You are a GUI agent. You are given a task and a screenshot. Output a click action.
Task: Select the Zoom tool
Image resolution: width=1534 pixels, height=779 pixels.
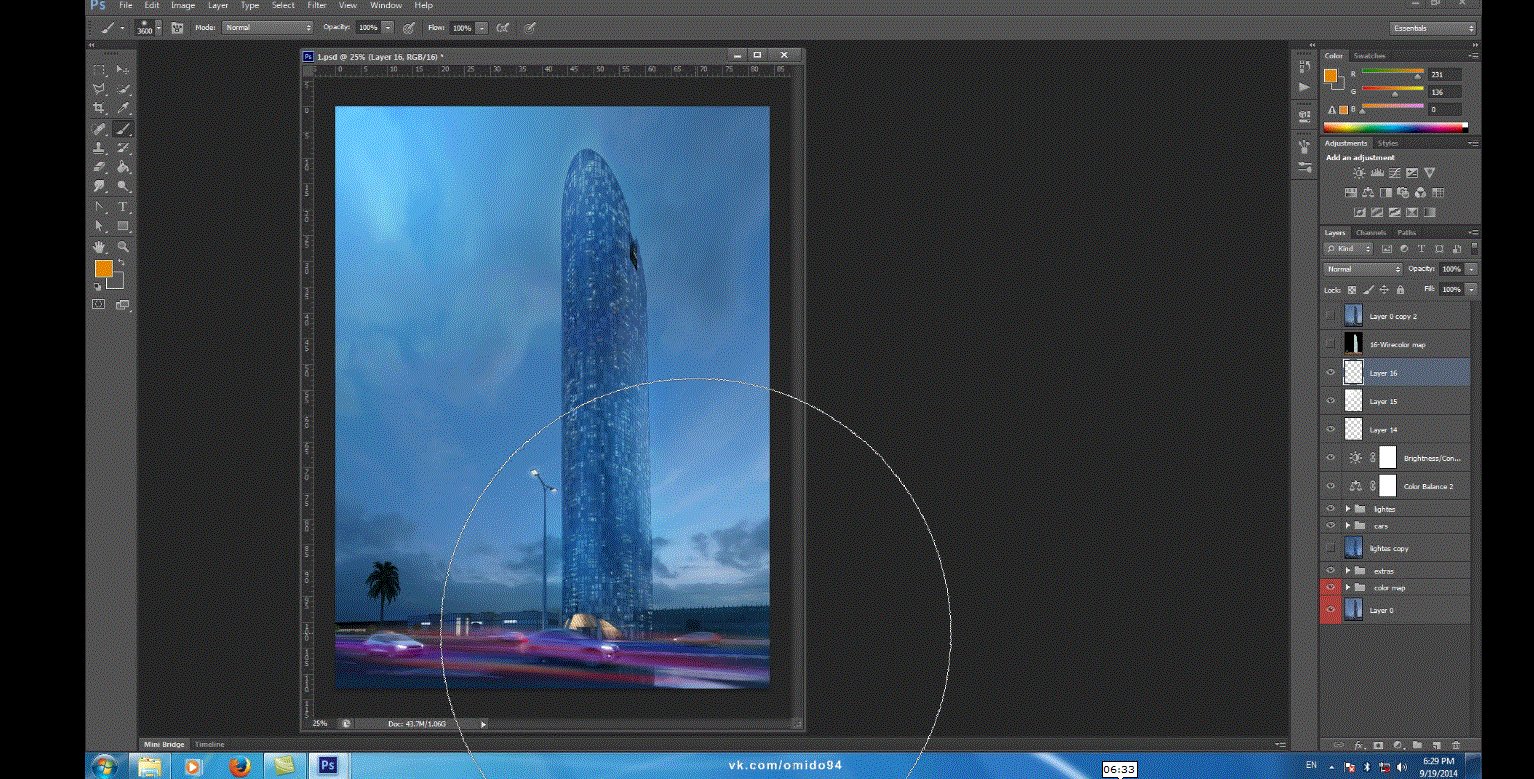[x=123, y=246]
